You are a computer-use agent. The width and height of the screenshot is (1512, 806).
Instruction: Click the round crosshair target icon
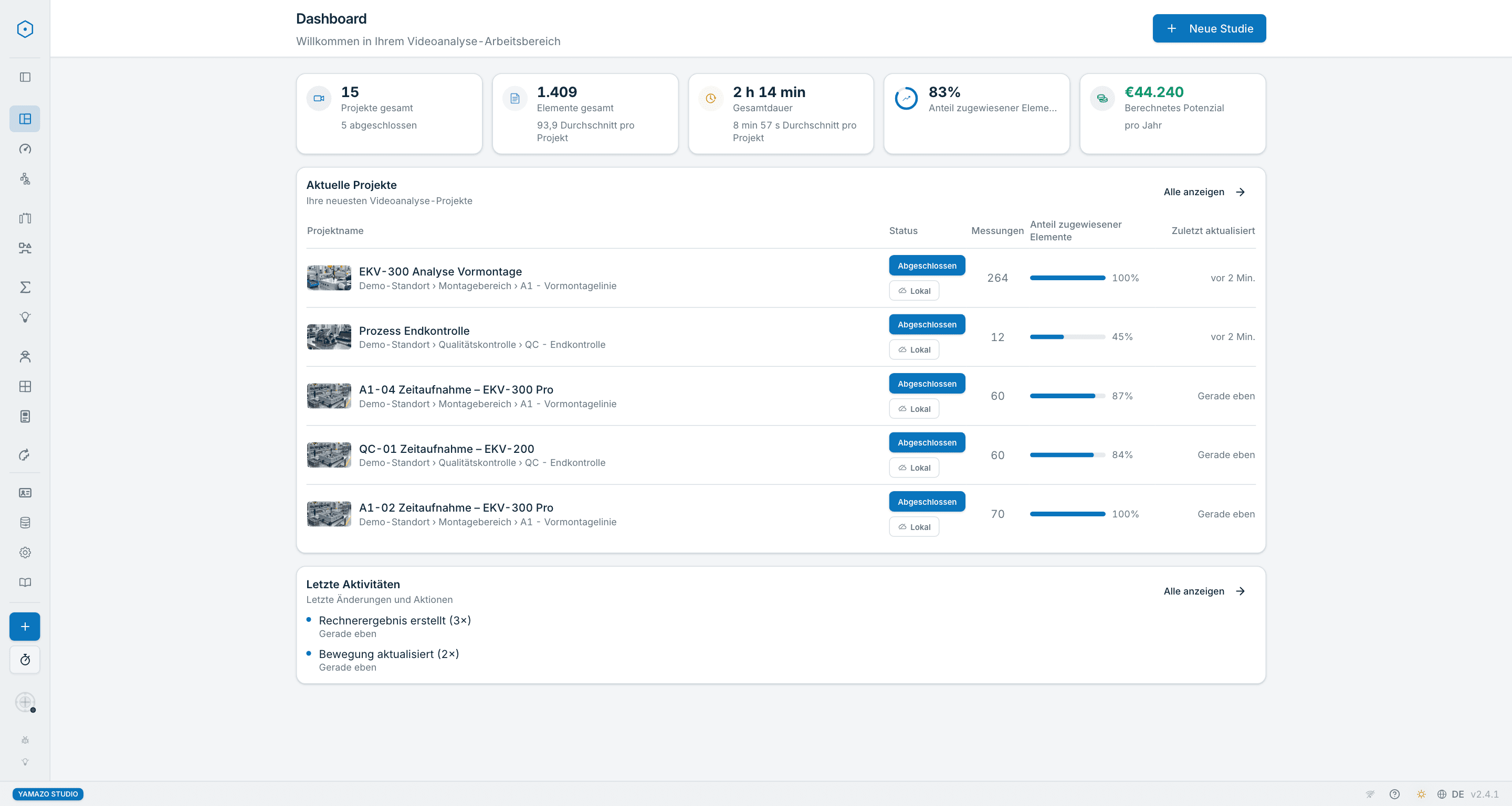tap(25, 702)
